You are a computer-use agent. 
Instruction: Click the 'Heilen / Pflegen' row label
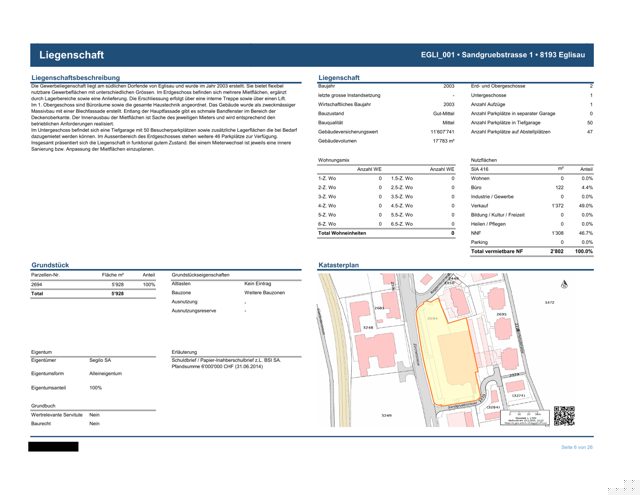point(488,224)
